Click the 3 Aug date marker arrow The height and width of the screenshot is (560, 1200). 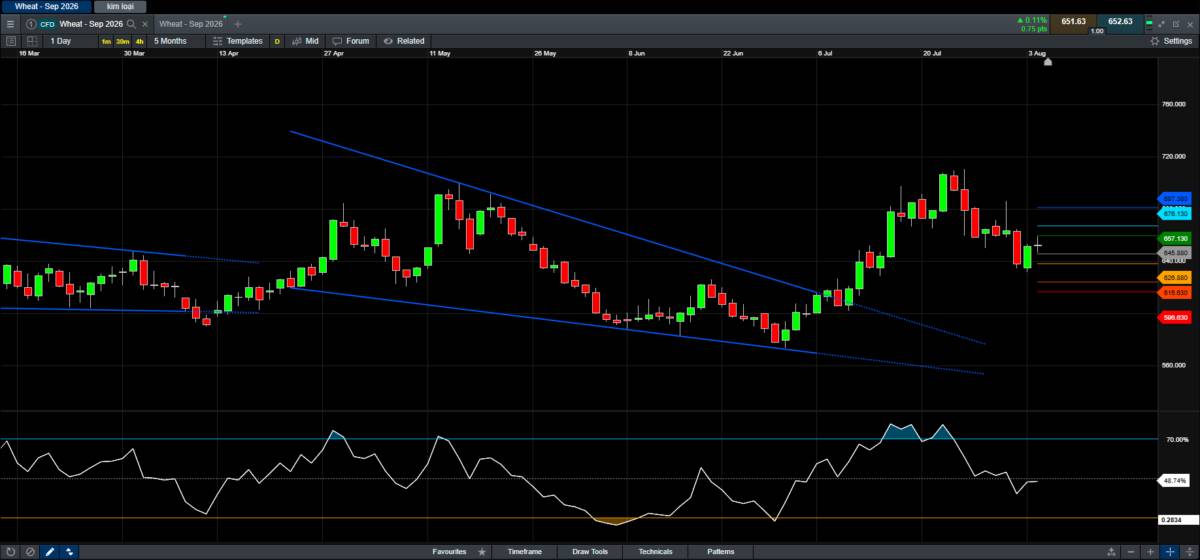1047,61
